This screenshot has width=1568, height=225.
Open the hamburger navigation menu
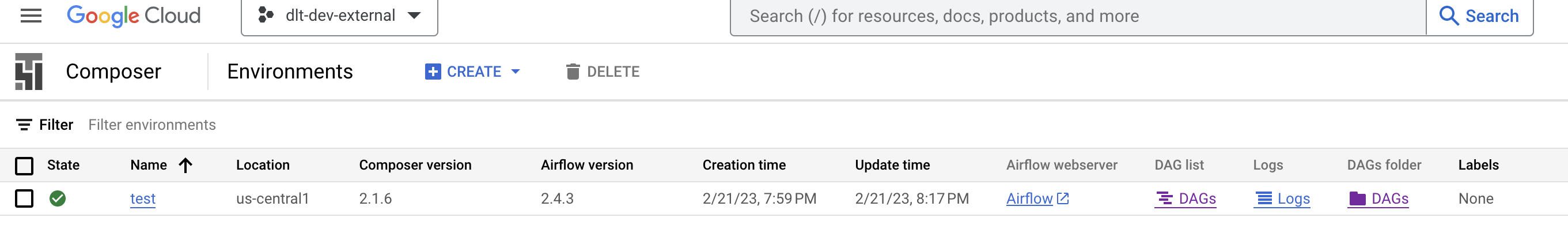click(x=31, y=15)
